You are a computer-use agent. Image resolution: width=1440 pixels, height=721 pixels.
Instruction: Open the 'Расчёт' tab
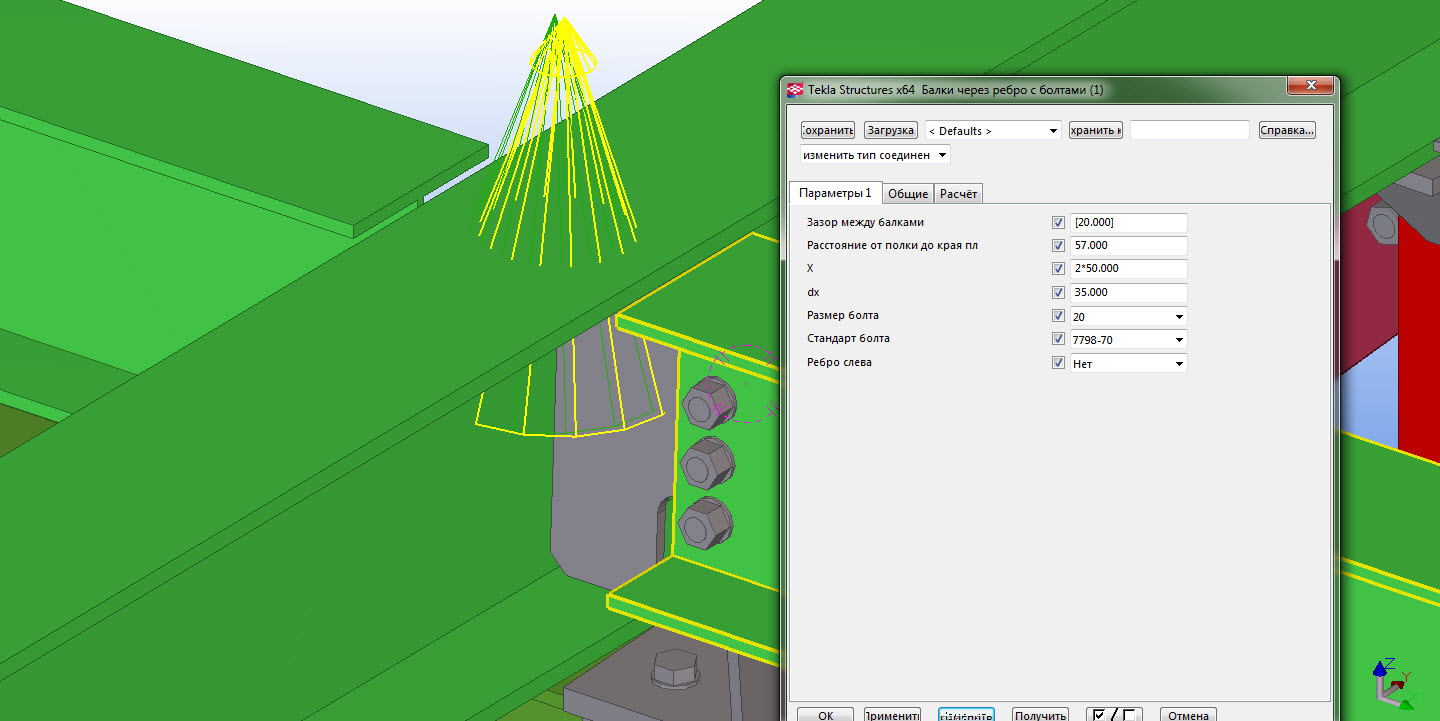point(958,194)
